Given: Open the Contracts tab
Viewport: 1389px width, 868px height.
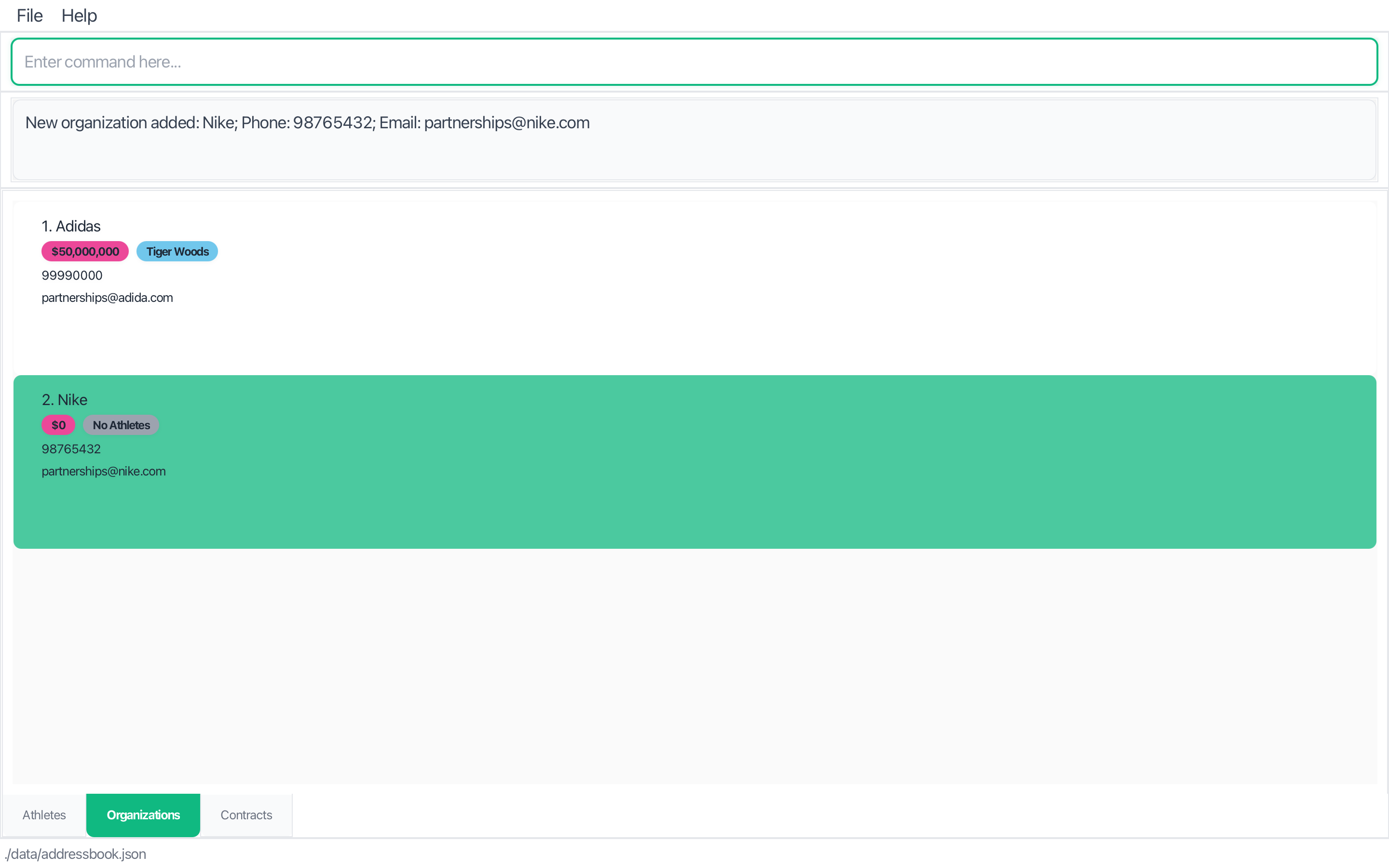Looking at the screenshot, I should [246, 814].
